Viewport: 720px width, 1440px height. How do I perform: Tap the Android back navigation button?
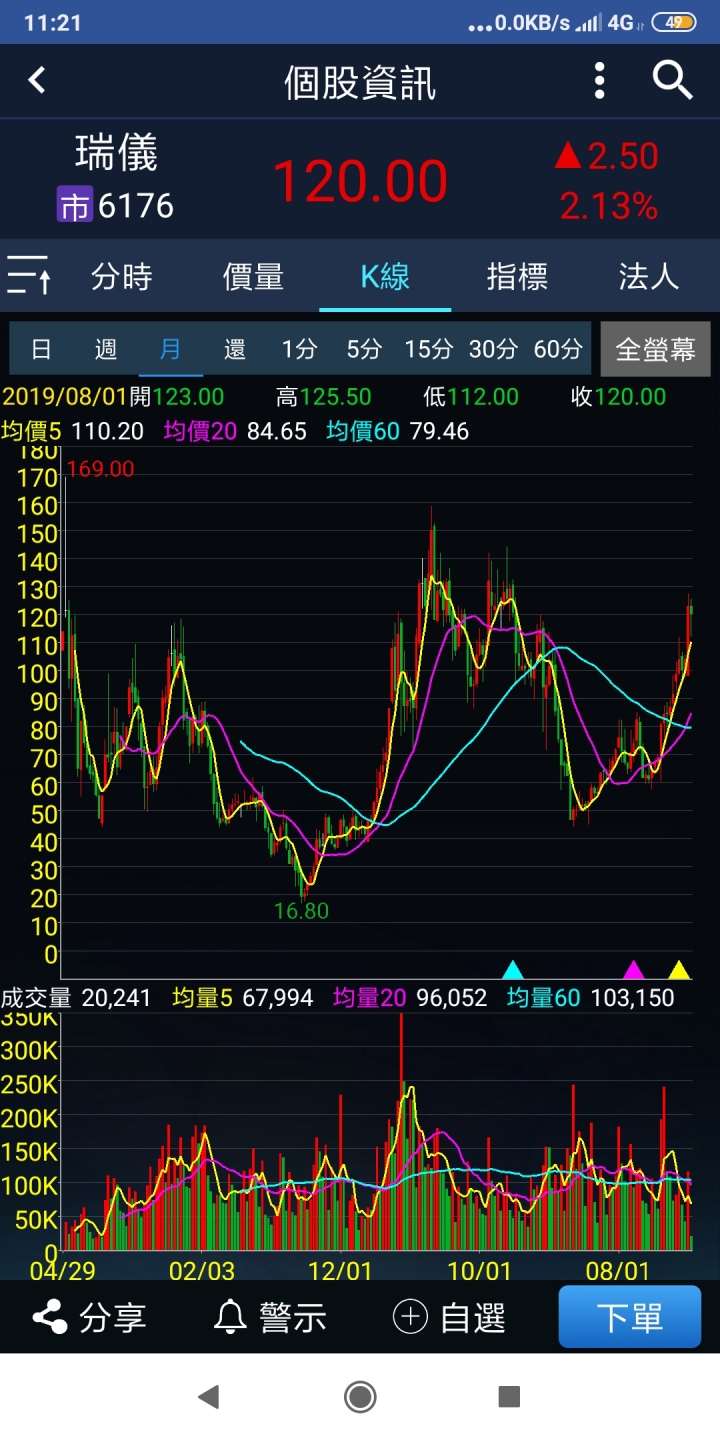(208, 1397)
